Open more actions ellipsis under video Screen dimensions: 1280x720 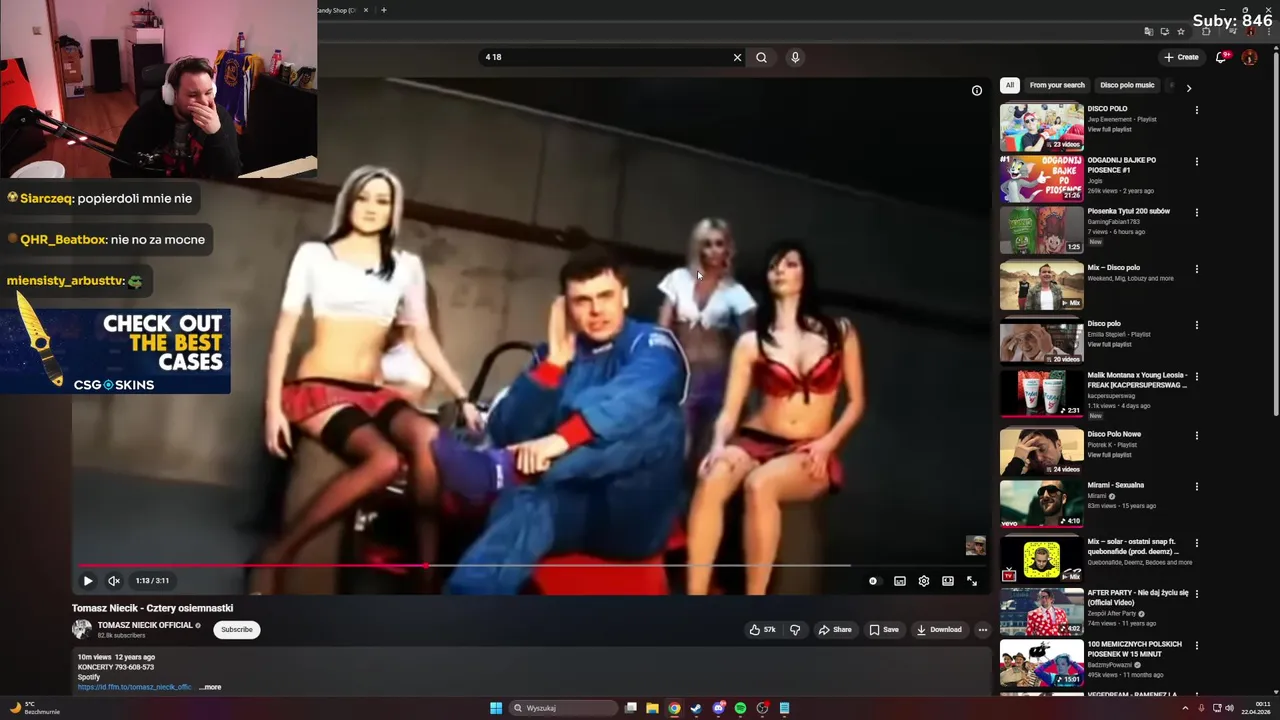[983, 629]
